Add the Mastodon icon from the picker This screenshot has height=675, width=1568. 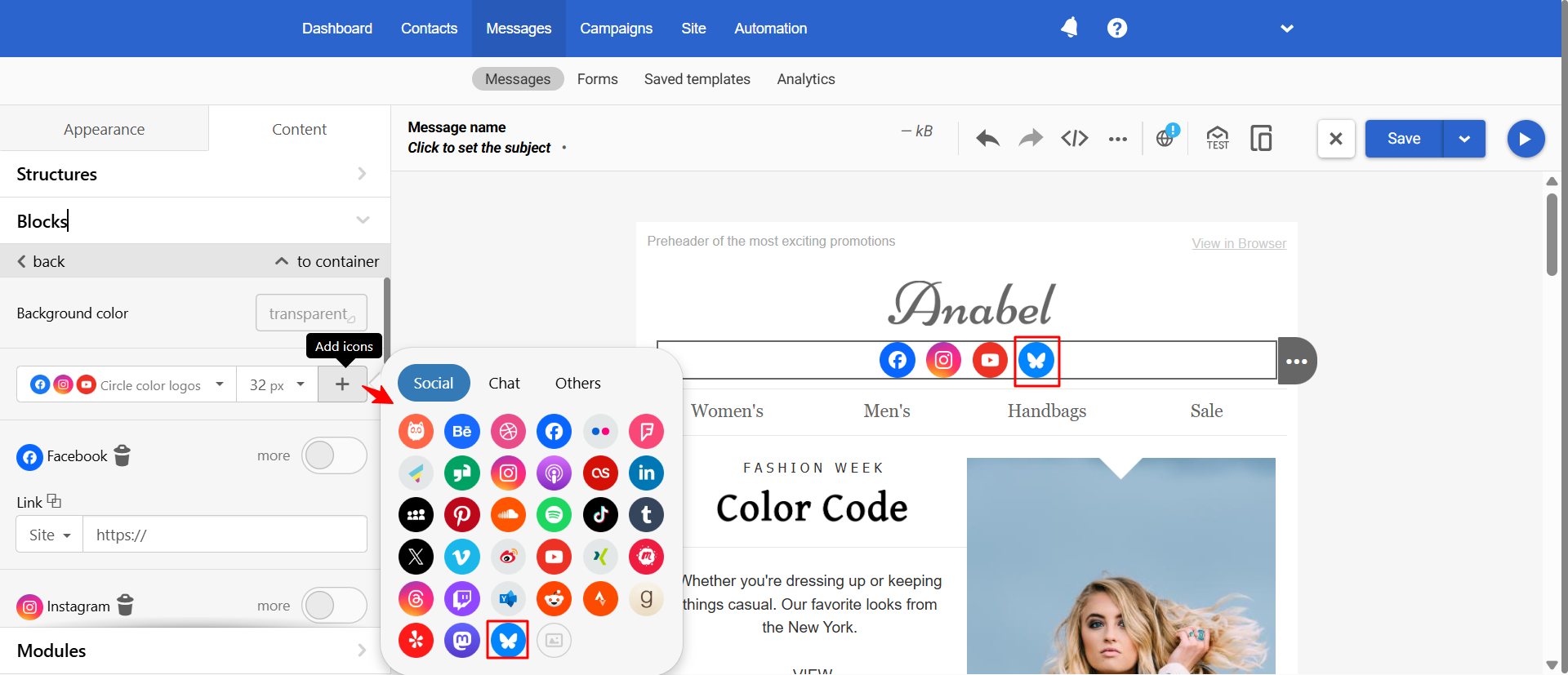(x=462, y=640)
